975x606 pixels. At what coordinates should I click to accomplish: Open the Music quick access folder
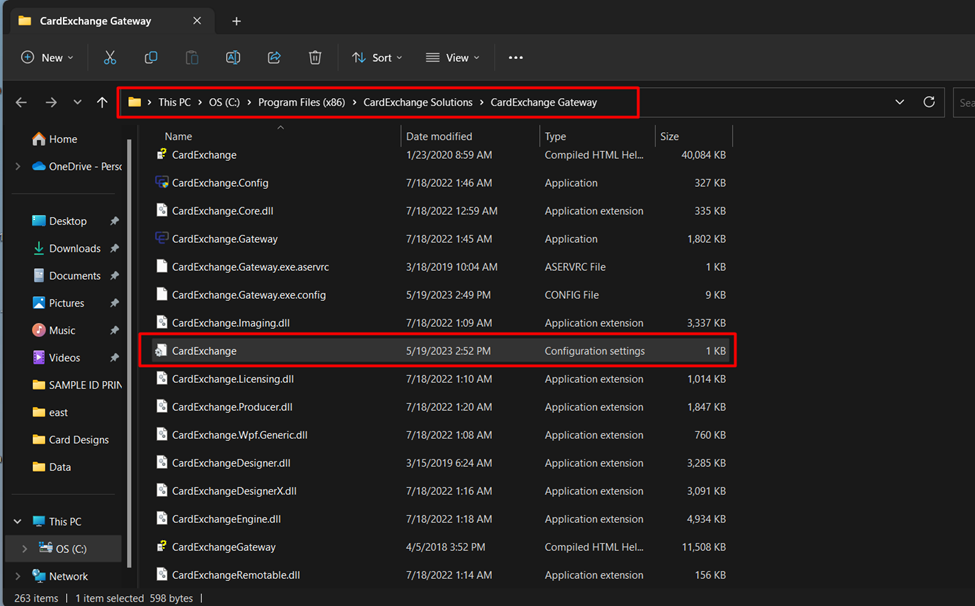pyautogui.click(x=54, y=331)
